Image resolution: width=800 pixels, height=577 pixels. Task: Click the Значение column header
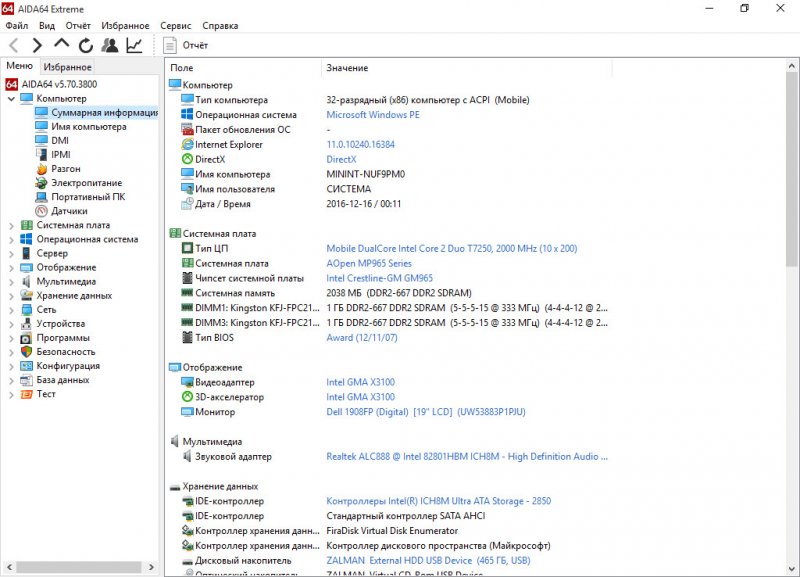(x=347, y=68)
